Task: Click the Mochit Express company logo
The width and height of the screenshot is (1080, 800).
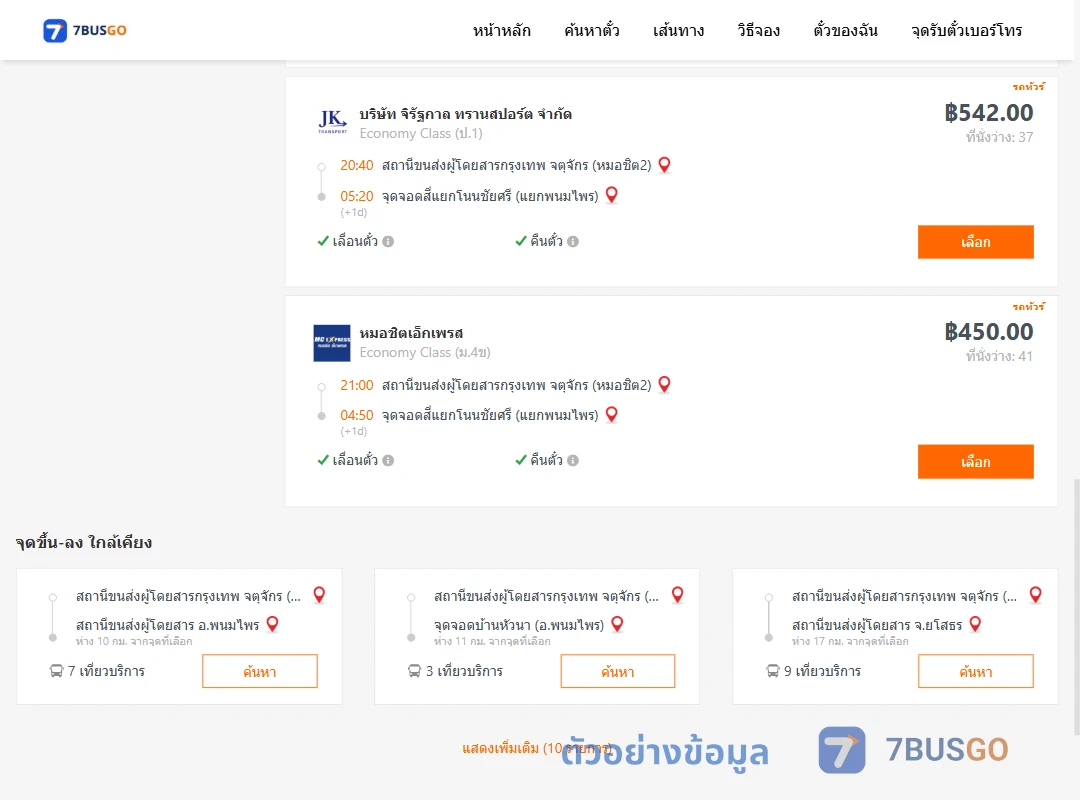Action: (332, 342)
